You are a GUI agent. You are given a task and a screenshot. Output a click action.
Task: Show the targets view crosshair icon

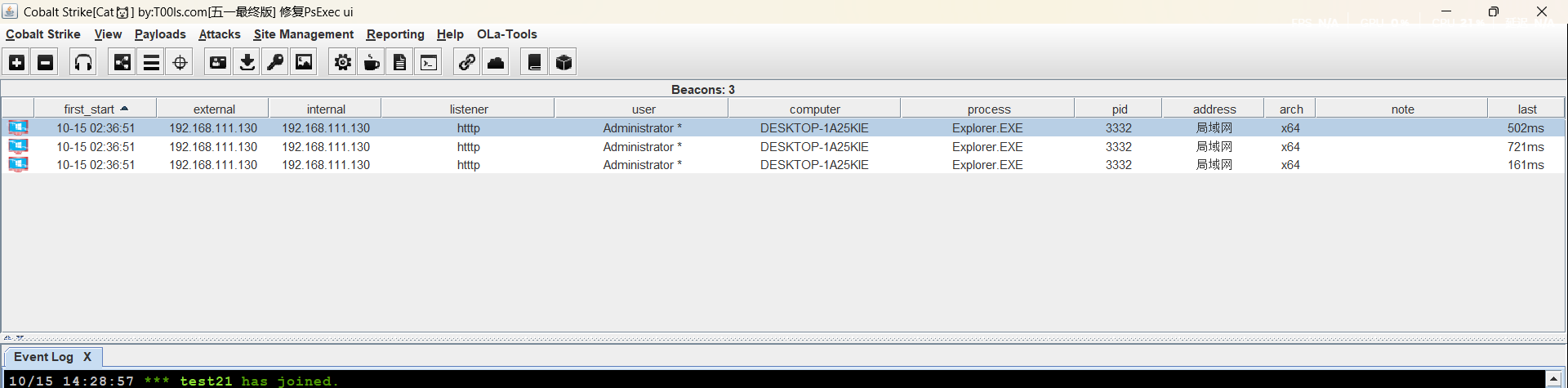[x=180, y=62]
